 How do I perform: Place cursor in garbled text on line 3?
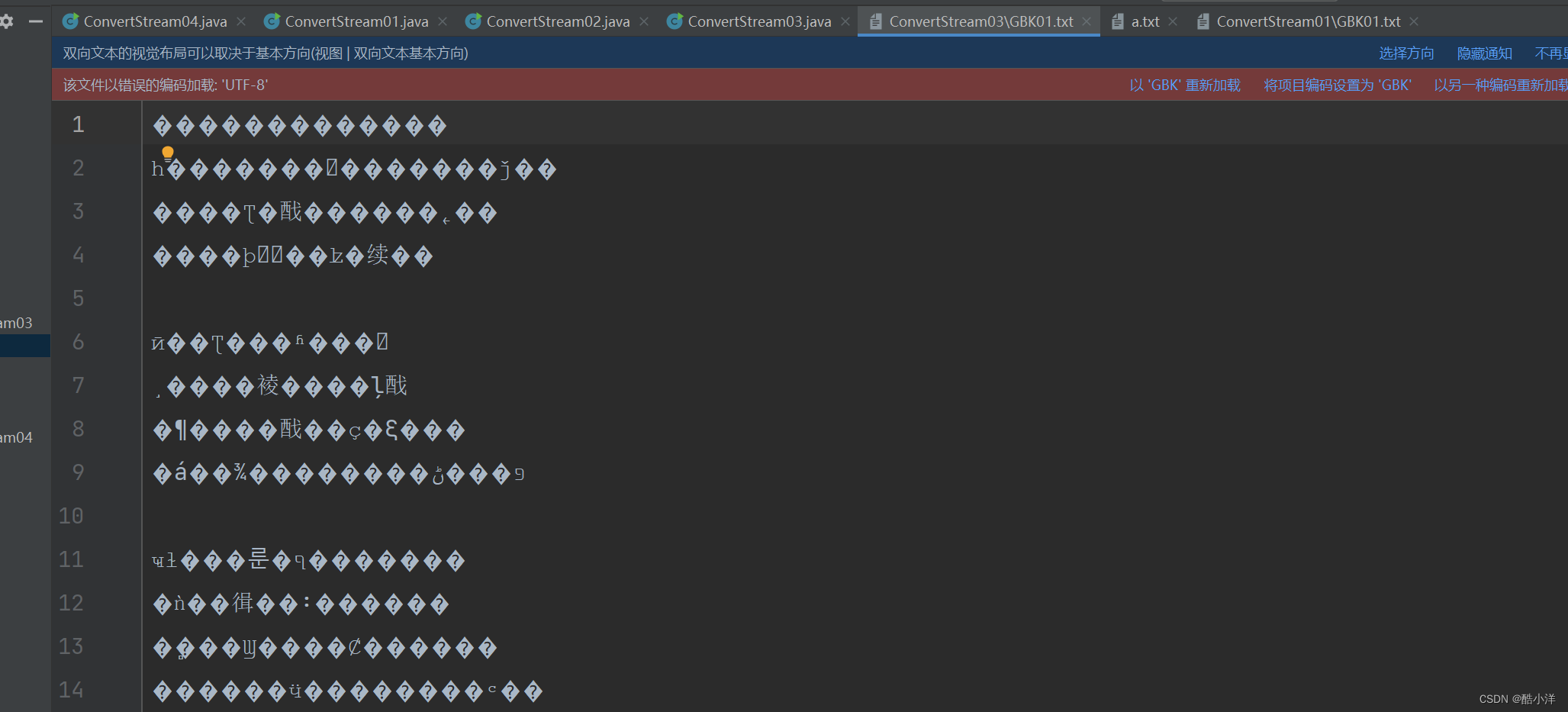coord(325,212)
